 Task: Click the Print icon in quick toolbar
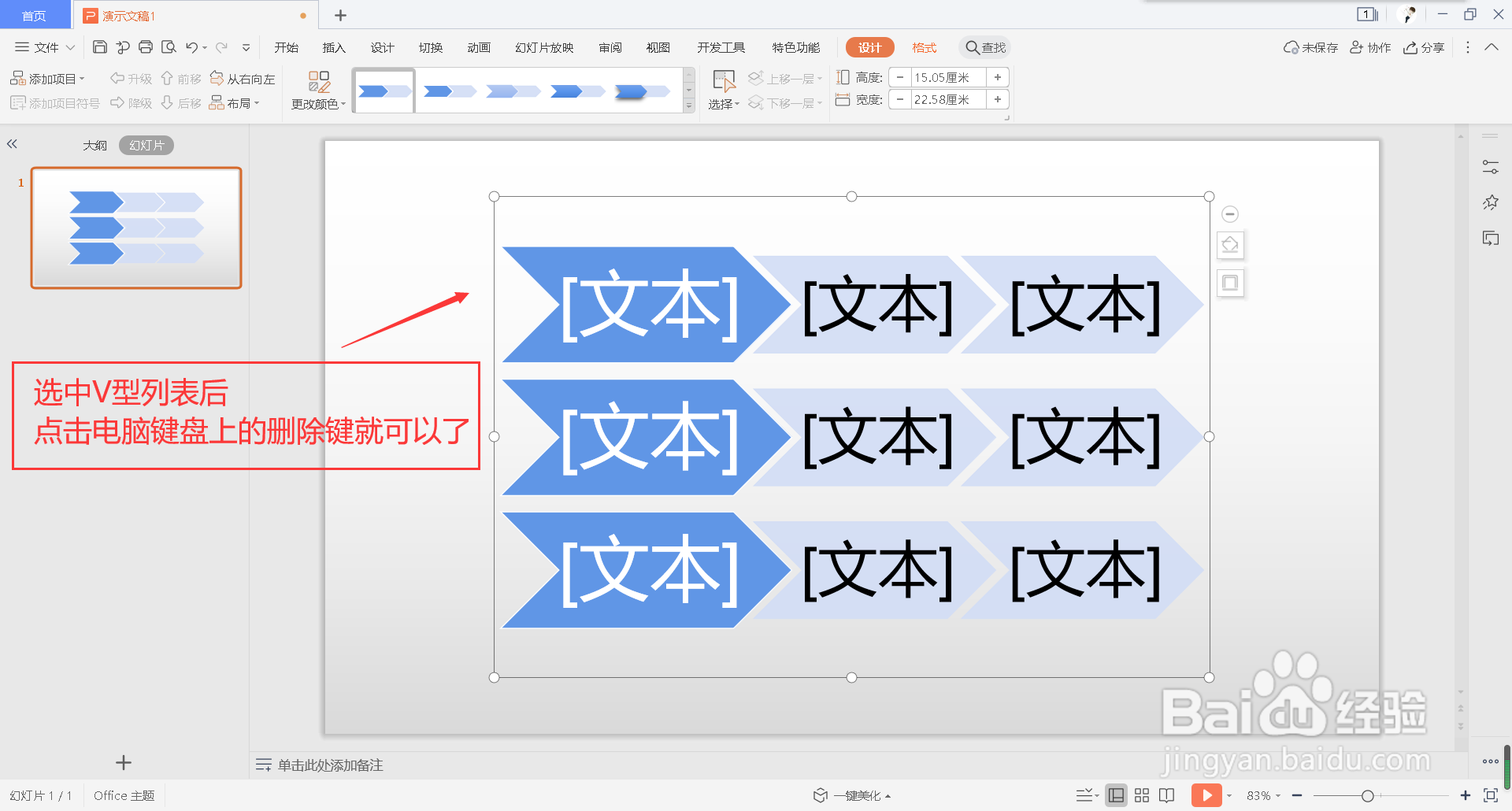[146, 47]
